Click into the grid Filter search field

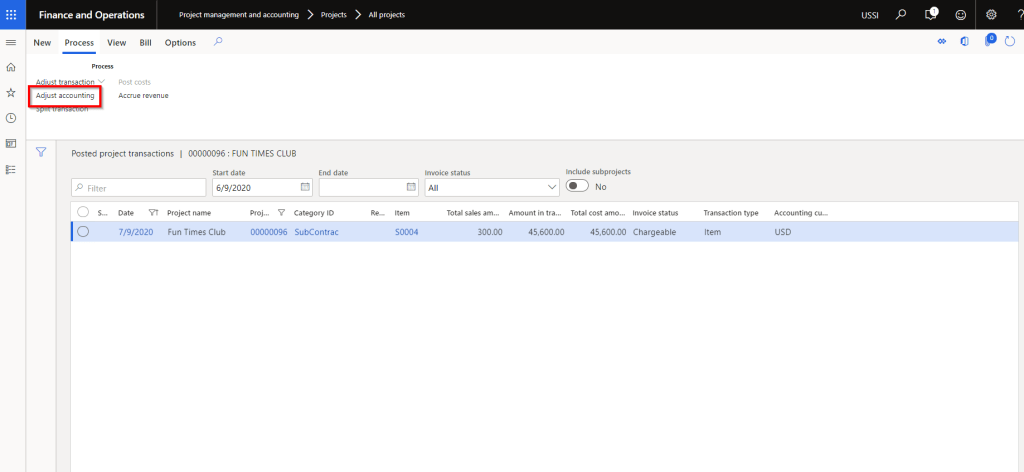tap(138, 187)
